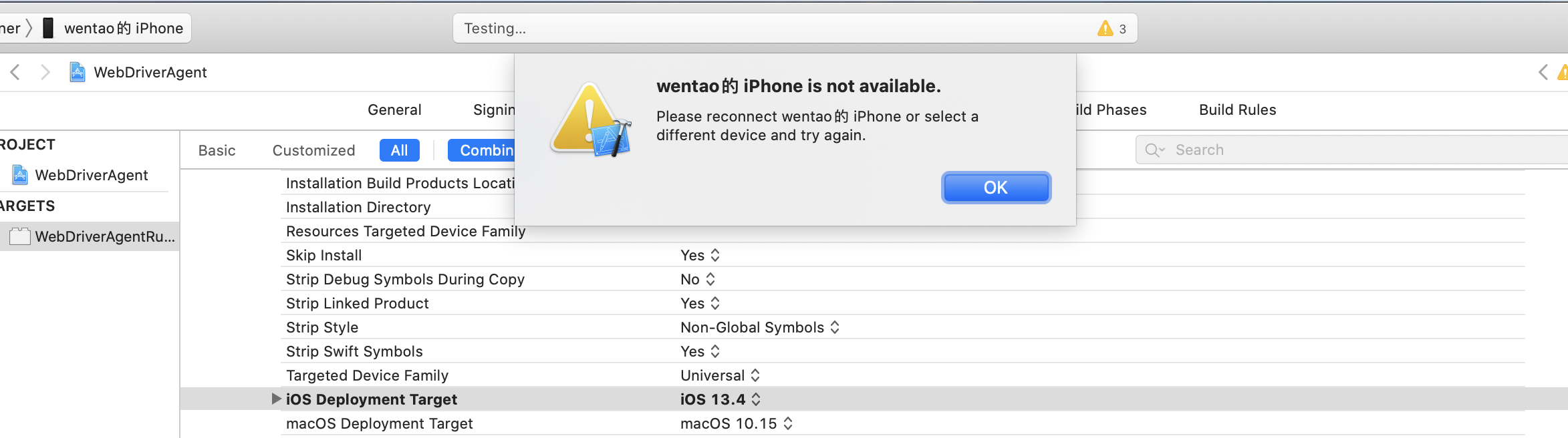Click the iPhone device icon in scheme selector
Screen dimensions: 1568x438
click(48, 28)
